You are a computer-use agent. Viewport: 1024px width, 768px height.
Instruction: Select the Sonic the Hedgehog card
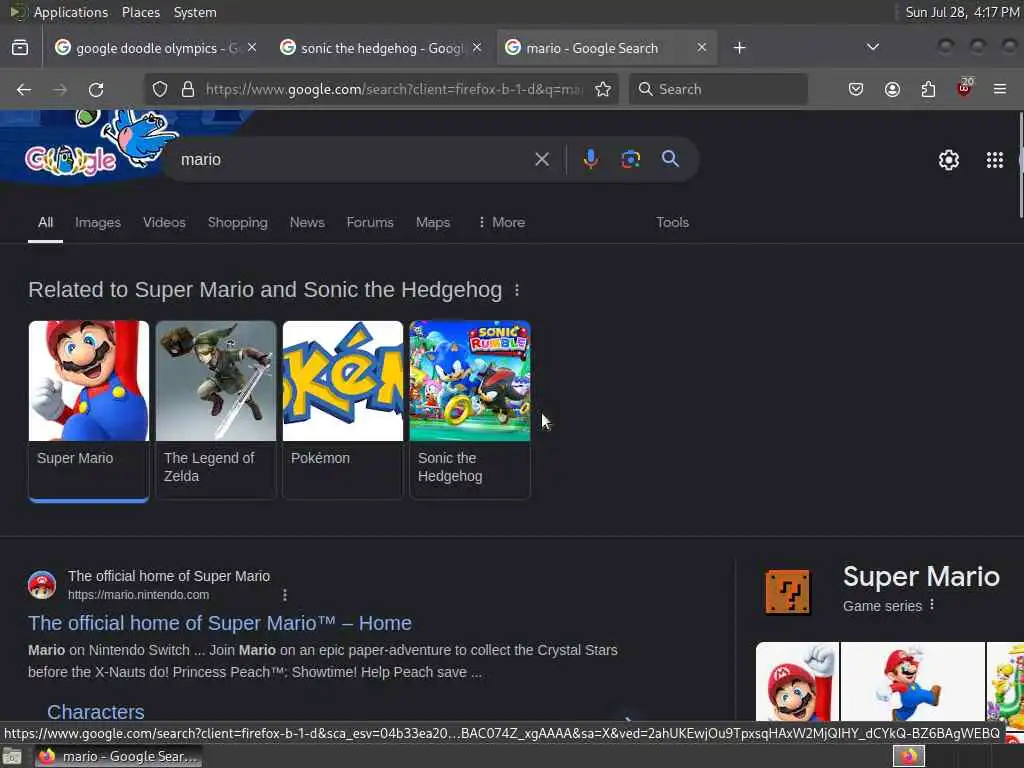470,410
